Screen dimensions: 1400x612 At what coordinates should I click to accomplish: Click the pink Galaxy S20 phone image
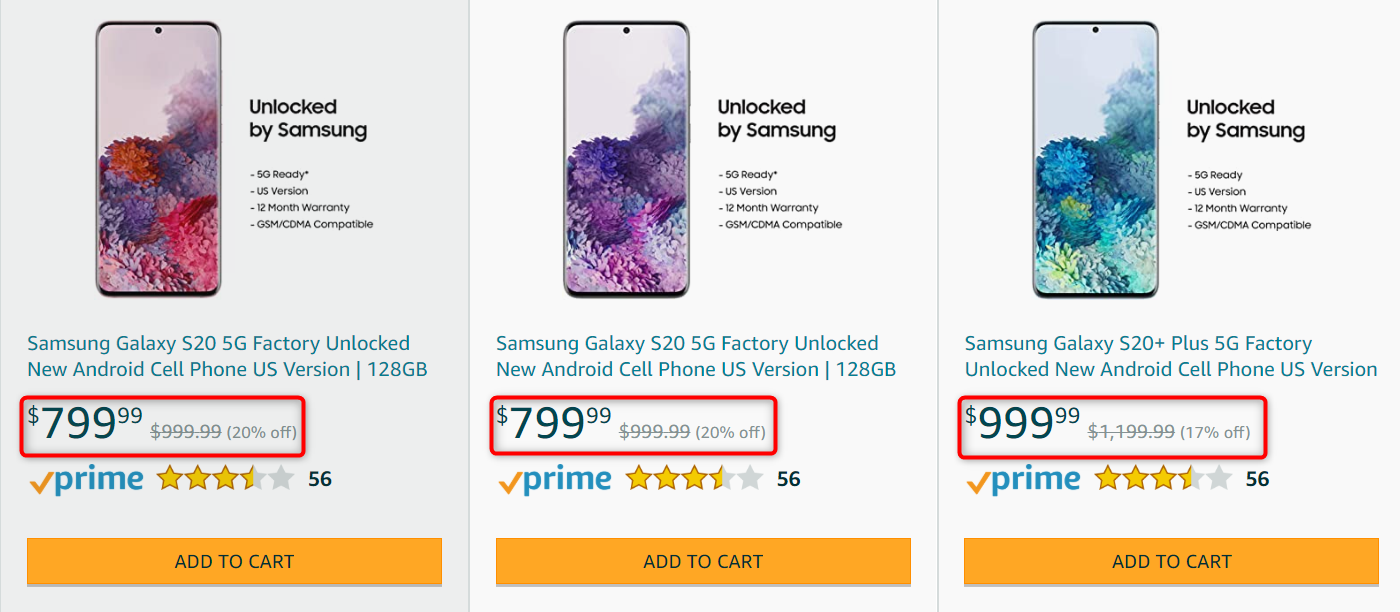coord(158,159)
